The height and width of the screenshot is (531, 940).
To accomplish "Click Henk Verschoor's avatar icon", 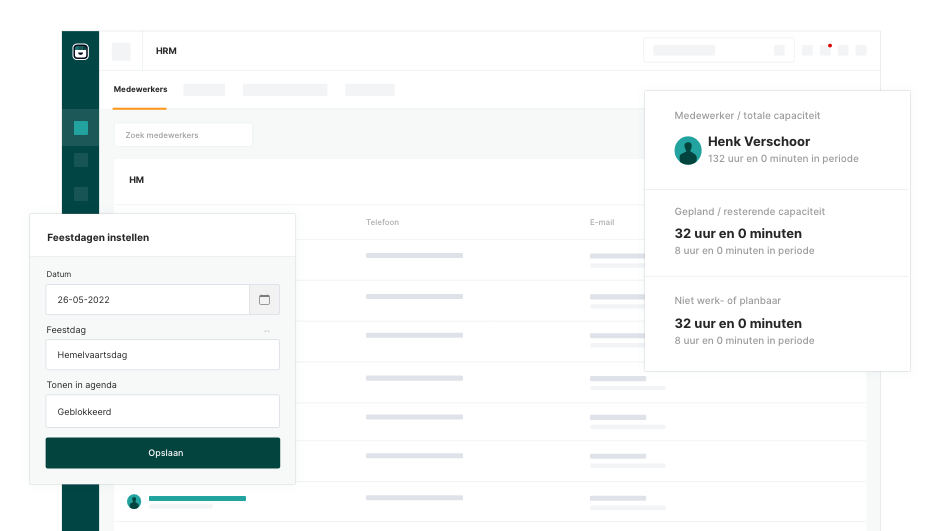I will coord(688,150).
